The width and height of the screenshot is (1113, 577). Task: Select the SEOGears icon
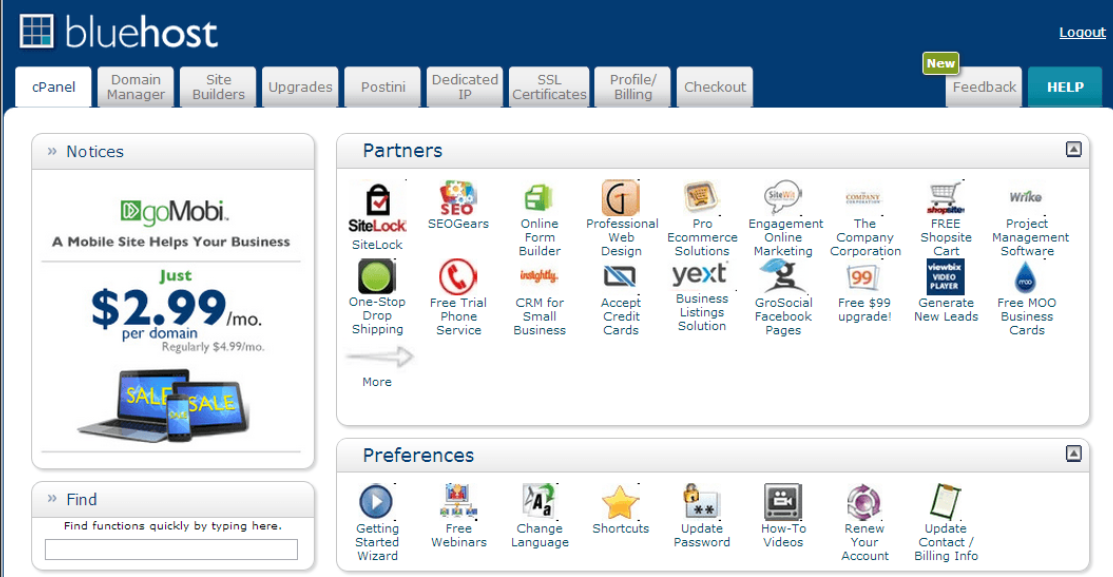point(458,195)
